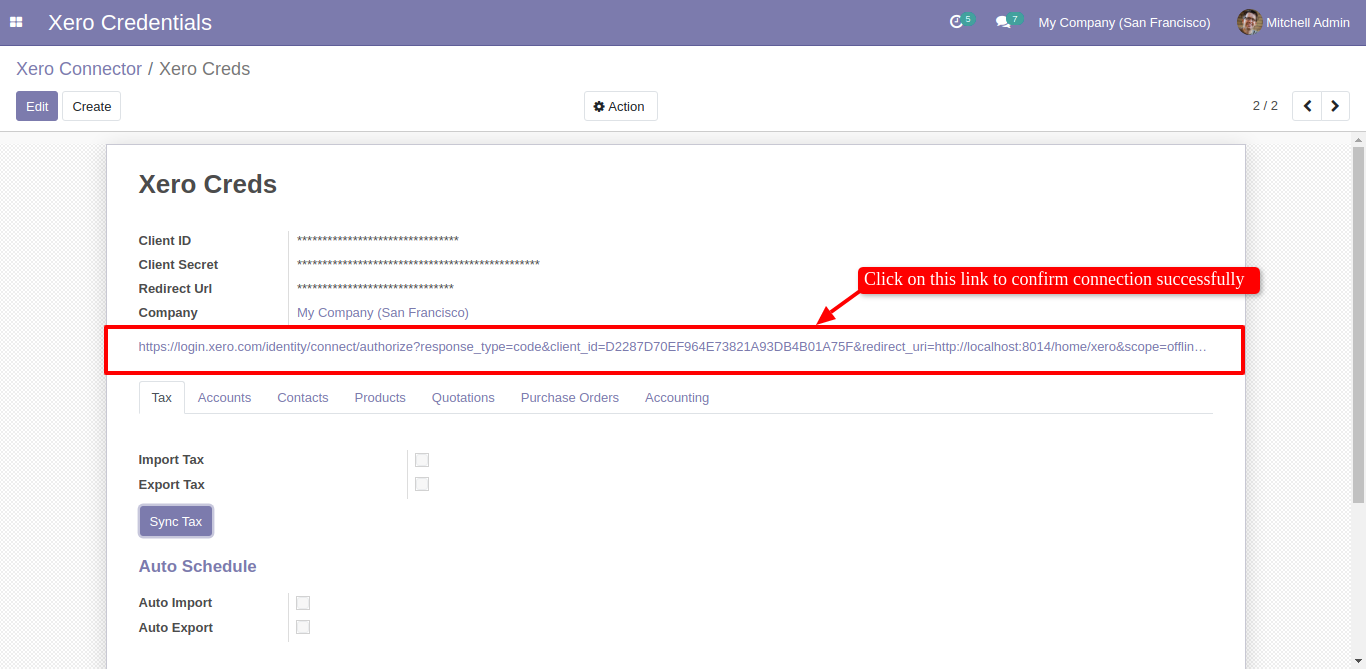1366x669 pixels.
Task: Click the Export Tax label
Action: pos(172,484)
